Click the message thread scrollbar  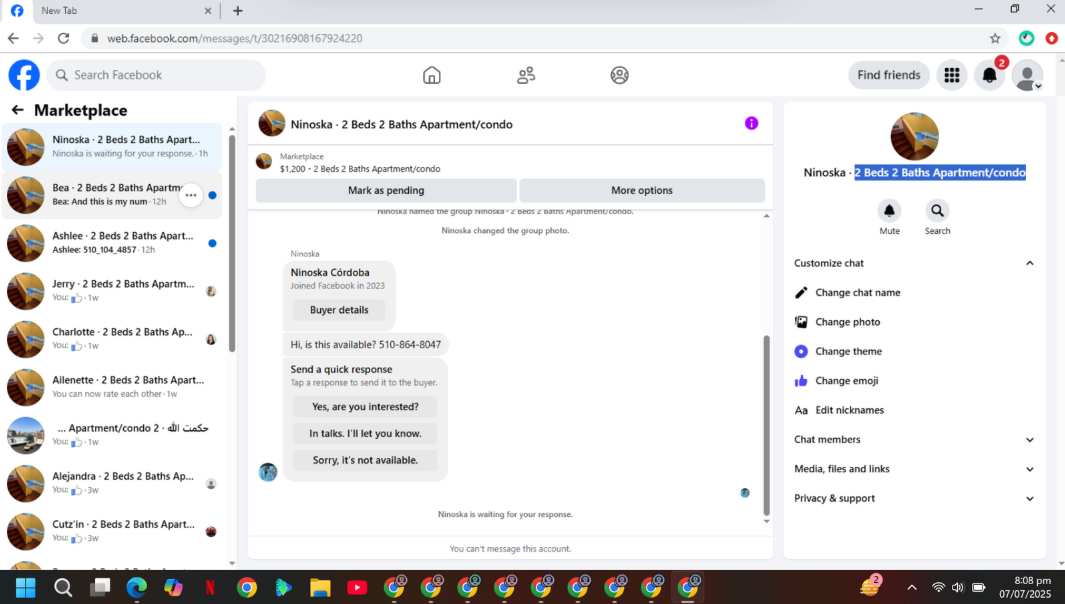[x=766, y=425]
